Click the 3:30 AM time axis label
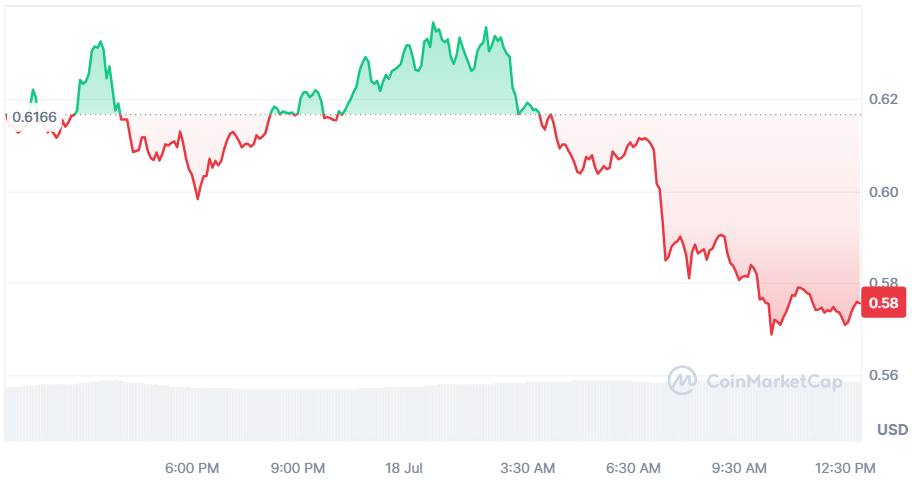This screenshot has width=912, height=480. click(x=528, y=468)
